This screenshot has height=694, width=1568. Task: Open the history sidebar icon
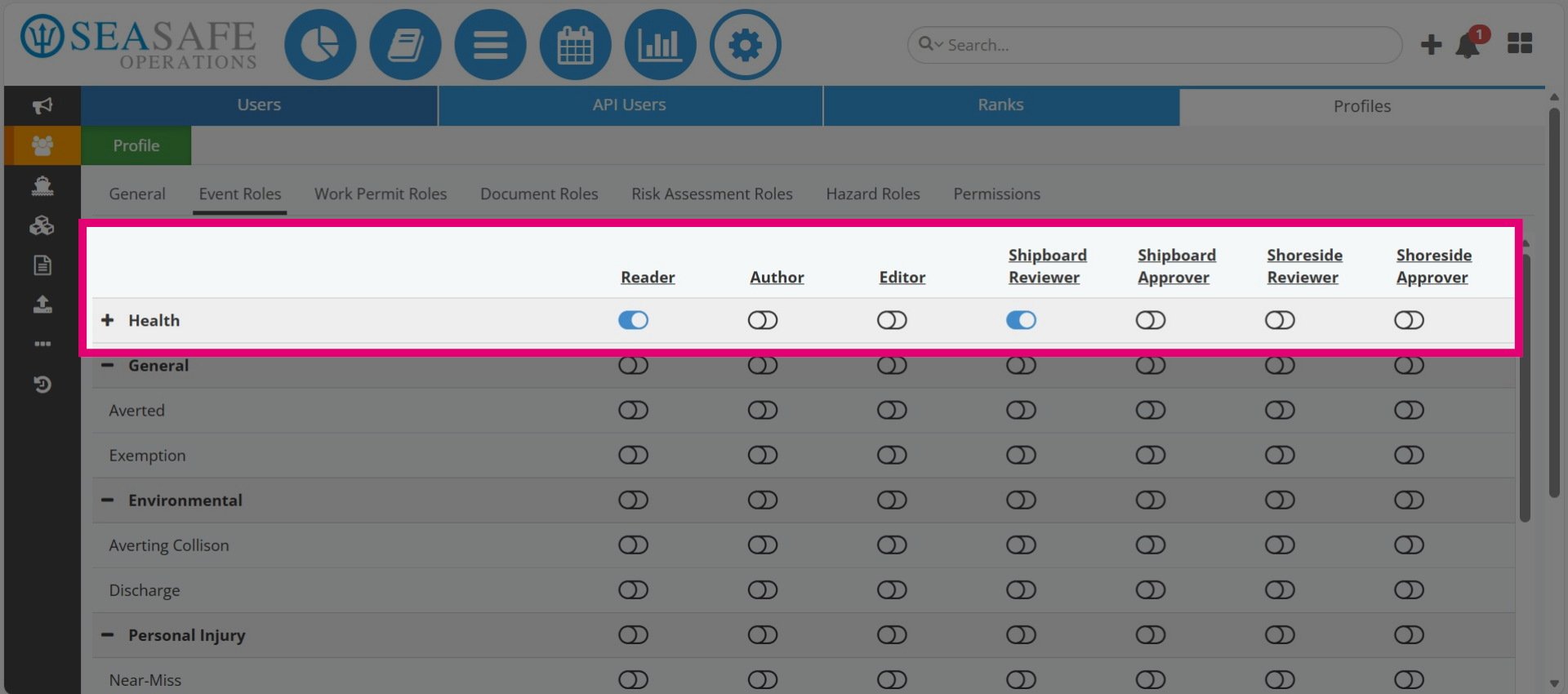[x=42, y=384]
